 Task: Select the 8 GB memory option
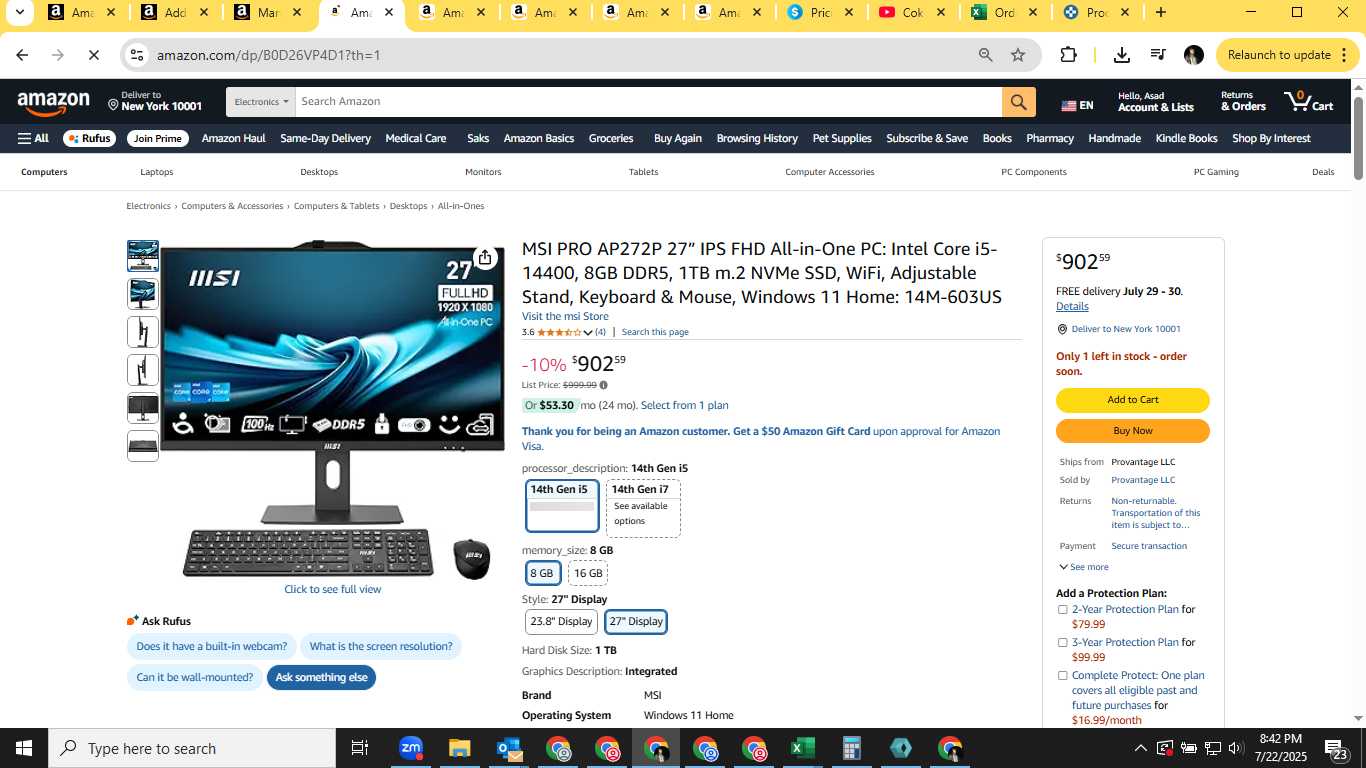[x=543, y=573]
